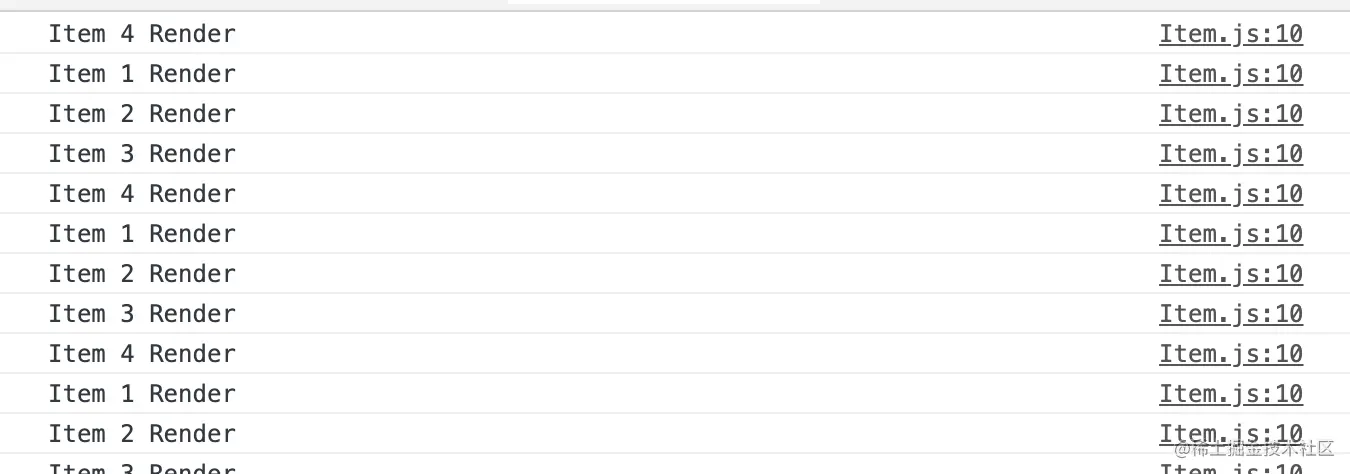
Task: Click source link beside first Item 3 Render
Action: pos(1231,154)
